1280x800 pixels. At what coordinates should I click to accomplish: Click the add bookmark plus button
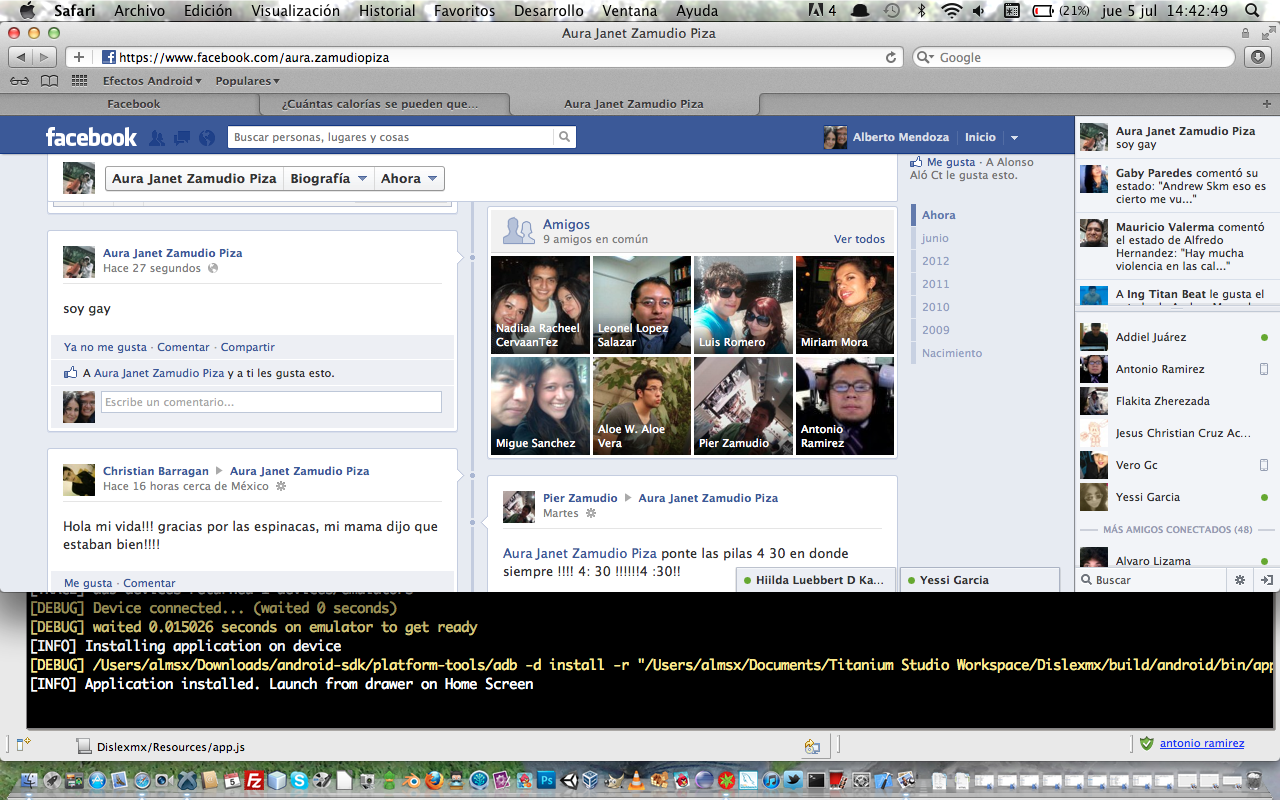point(79,57)
